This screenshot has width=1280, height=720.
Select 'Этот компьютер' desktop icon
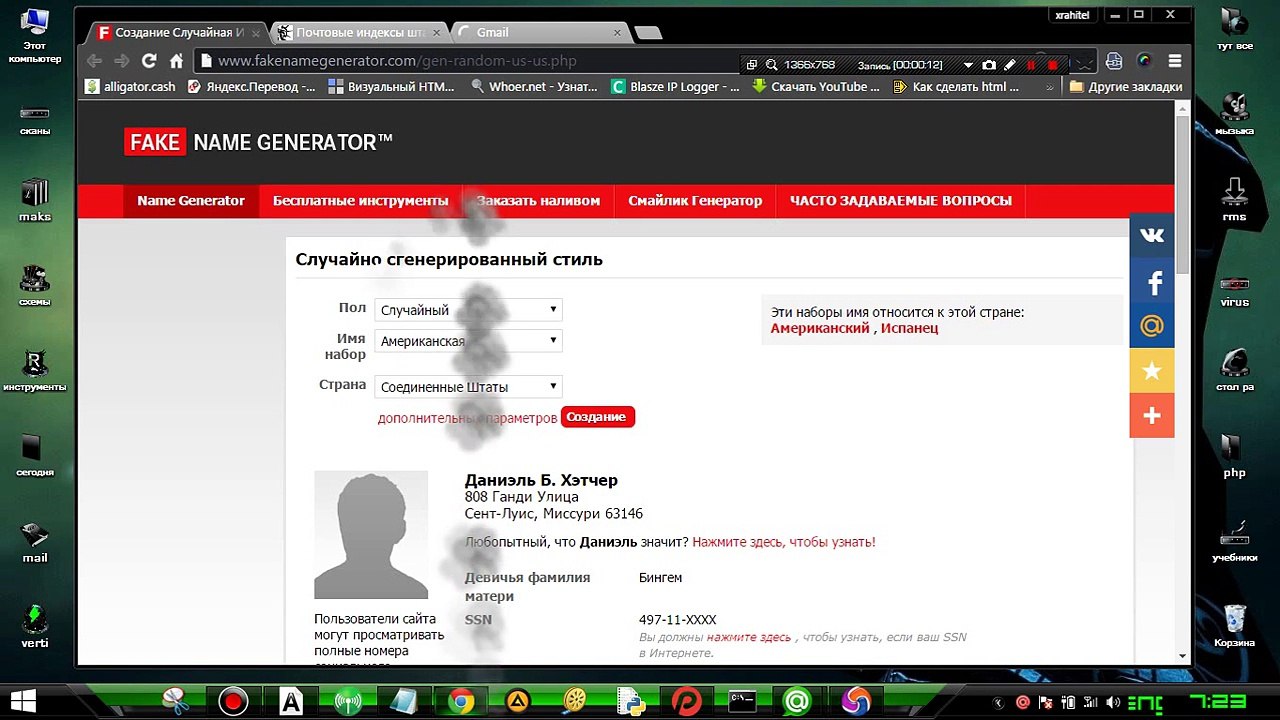pos(35,36)
